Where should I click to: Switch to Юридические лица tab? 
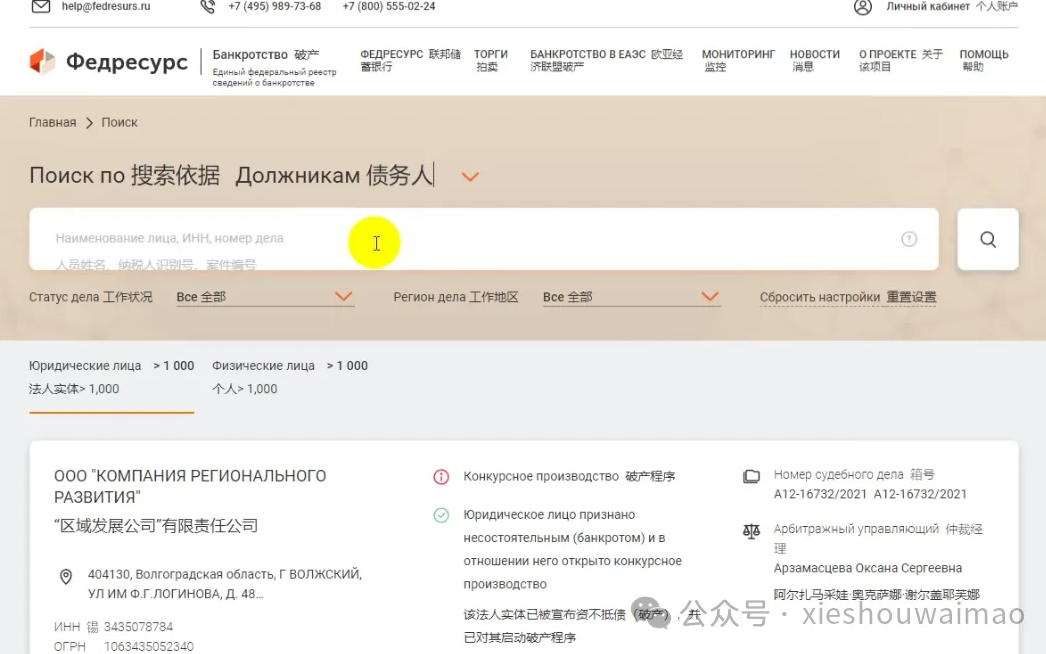tap(111, 377)
